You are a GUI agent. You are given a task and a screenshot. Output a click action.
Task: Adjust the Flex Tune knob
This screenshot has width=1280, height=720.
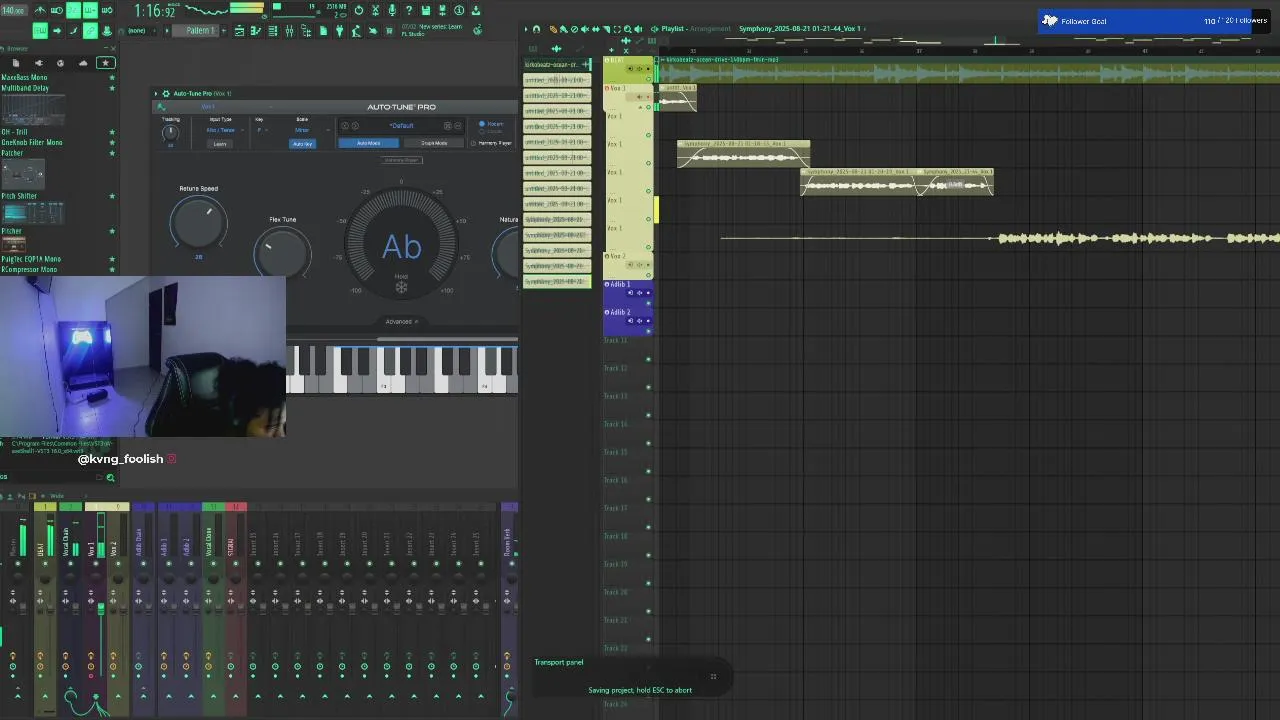(282, 252)
